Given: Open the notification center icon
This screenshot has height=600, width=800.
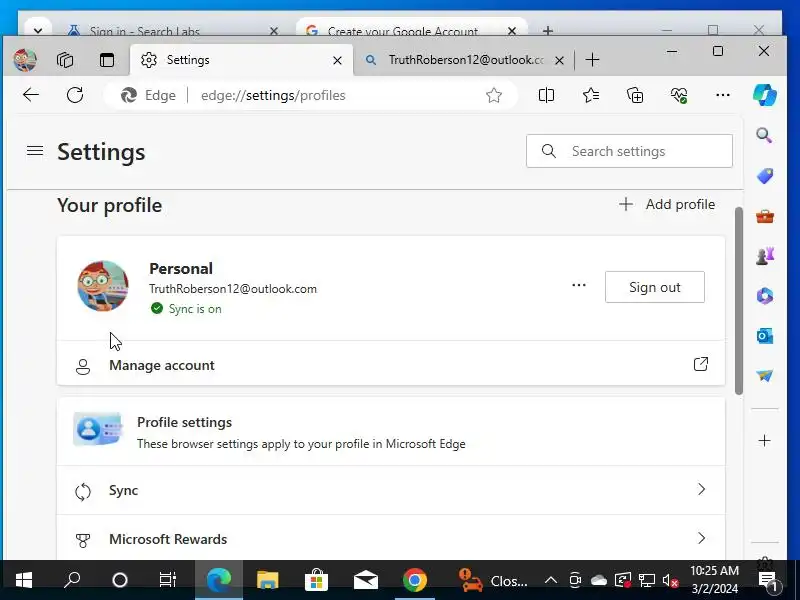Looking at the screenshot, I should coord(769,581).
